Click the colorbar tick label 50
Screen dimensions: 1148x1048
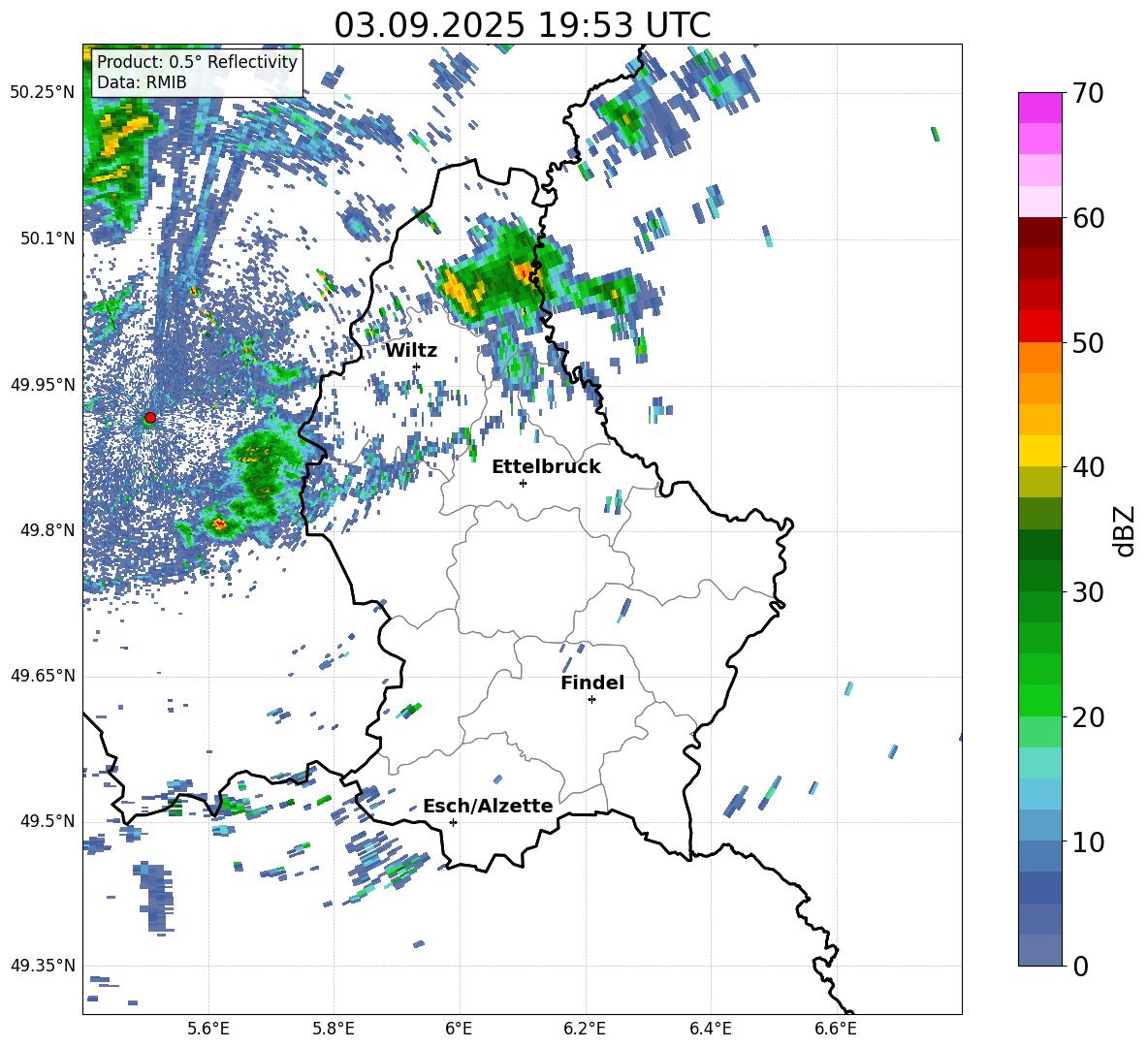1088,342
